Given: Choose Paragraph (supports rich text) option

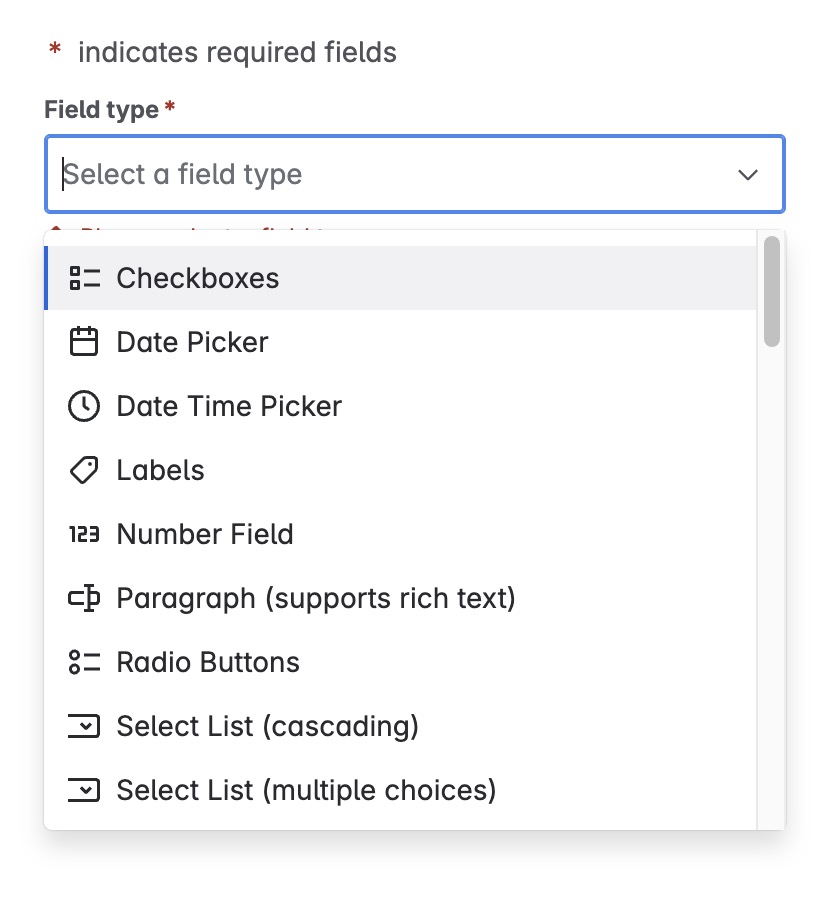Looking at the screenshot, I should [316, 598].
